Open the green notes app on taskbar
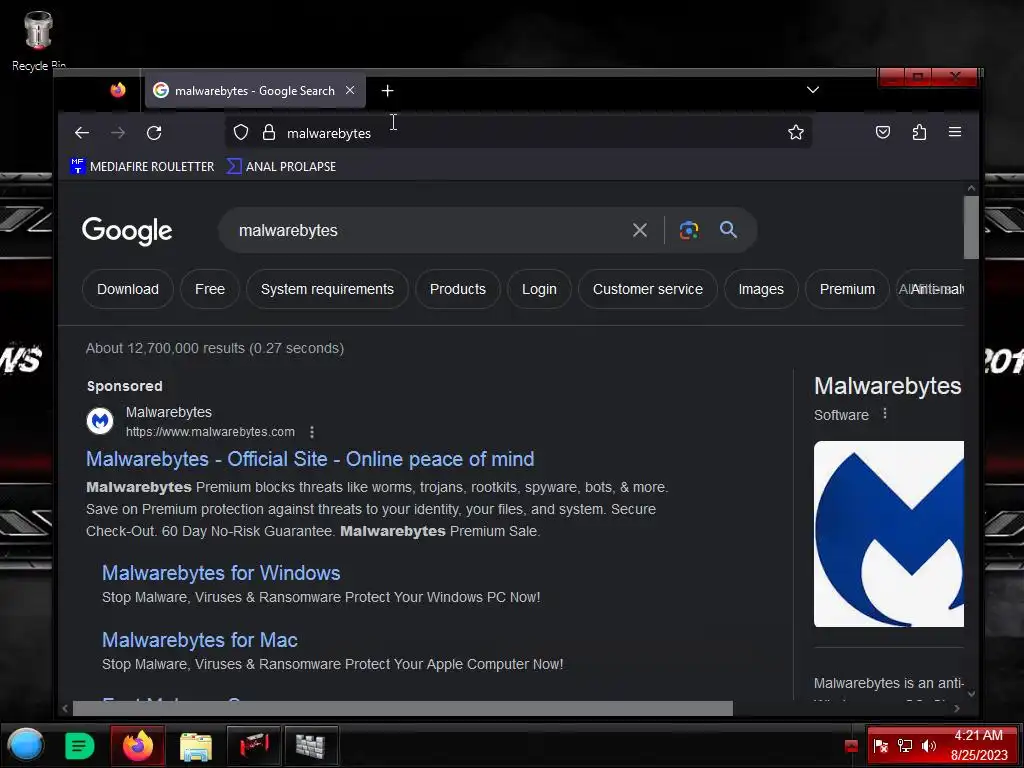 80,746
